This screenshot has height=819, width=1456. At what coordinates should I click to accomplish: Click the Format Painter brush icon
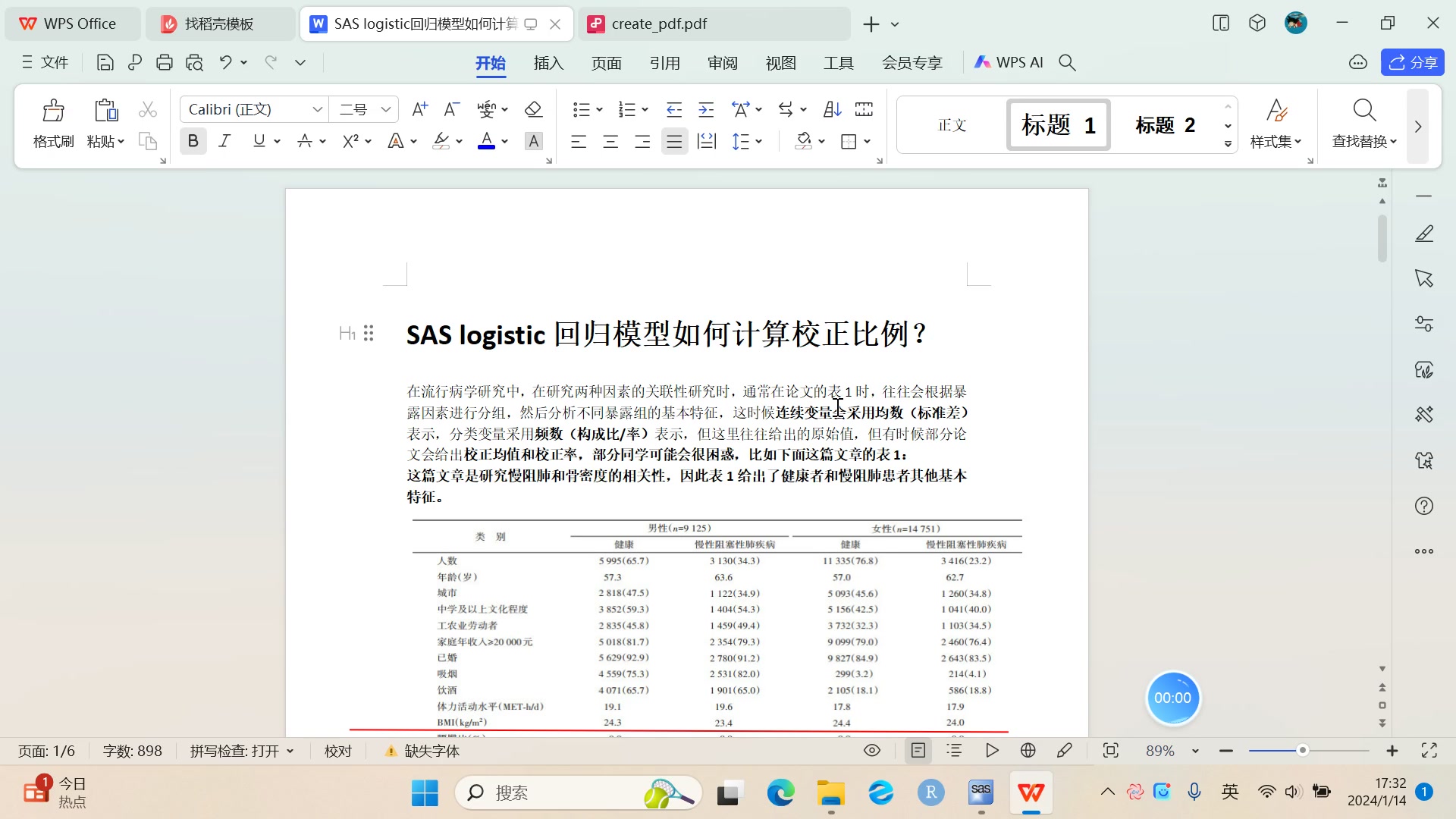[53, 111]
